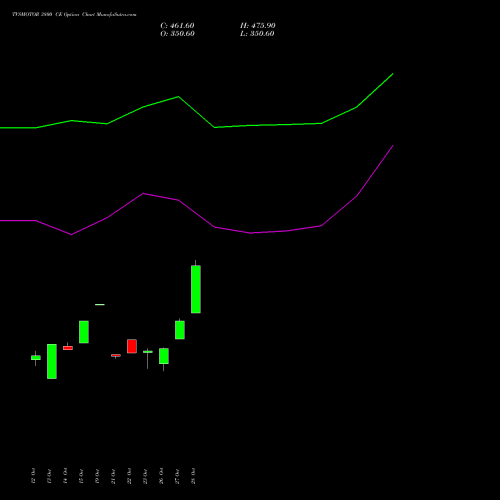Click the tiny red candle for 21 Oct
The height and width of the screenshot is (500, 500).
click(x=116, y=356)
